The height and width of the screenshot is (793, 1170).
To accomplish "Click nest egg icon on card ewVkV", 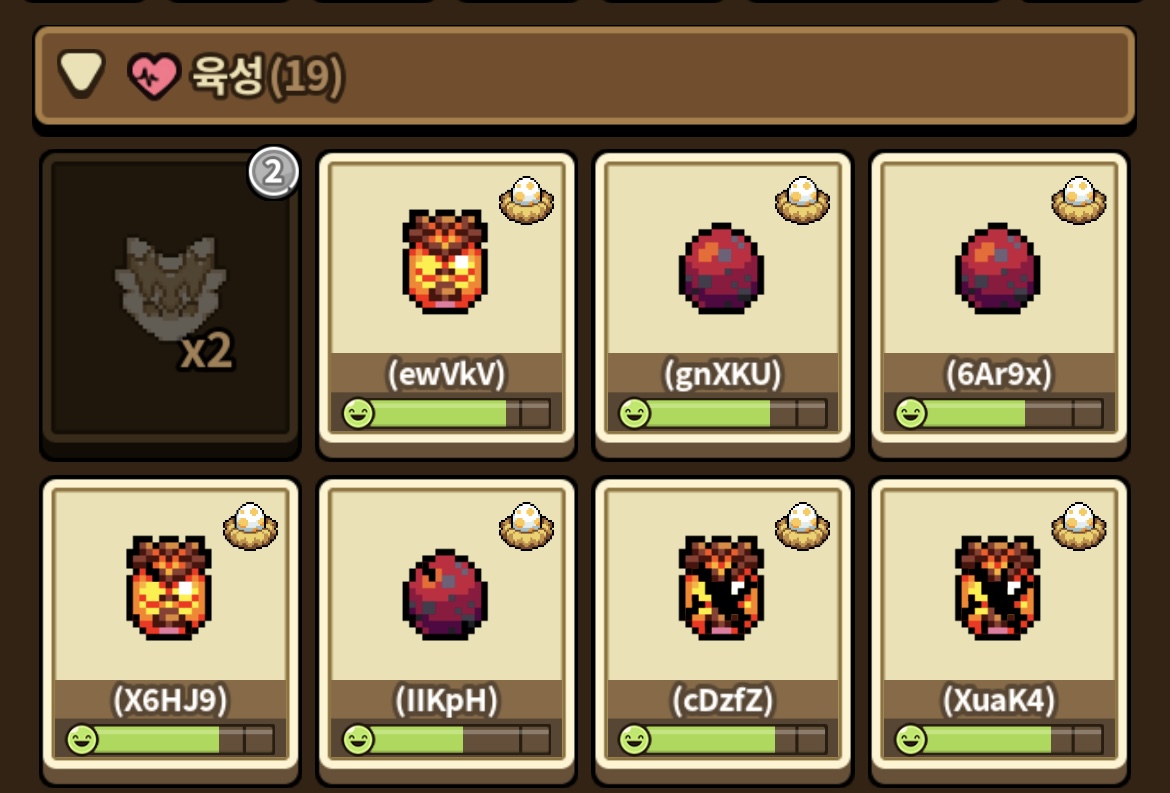I will (527, 200).
